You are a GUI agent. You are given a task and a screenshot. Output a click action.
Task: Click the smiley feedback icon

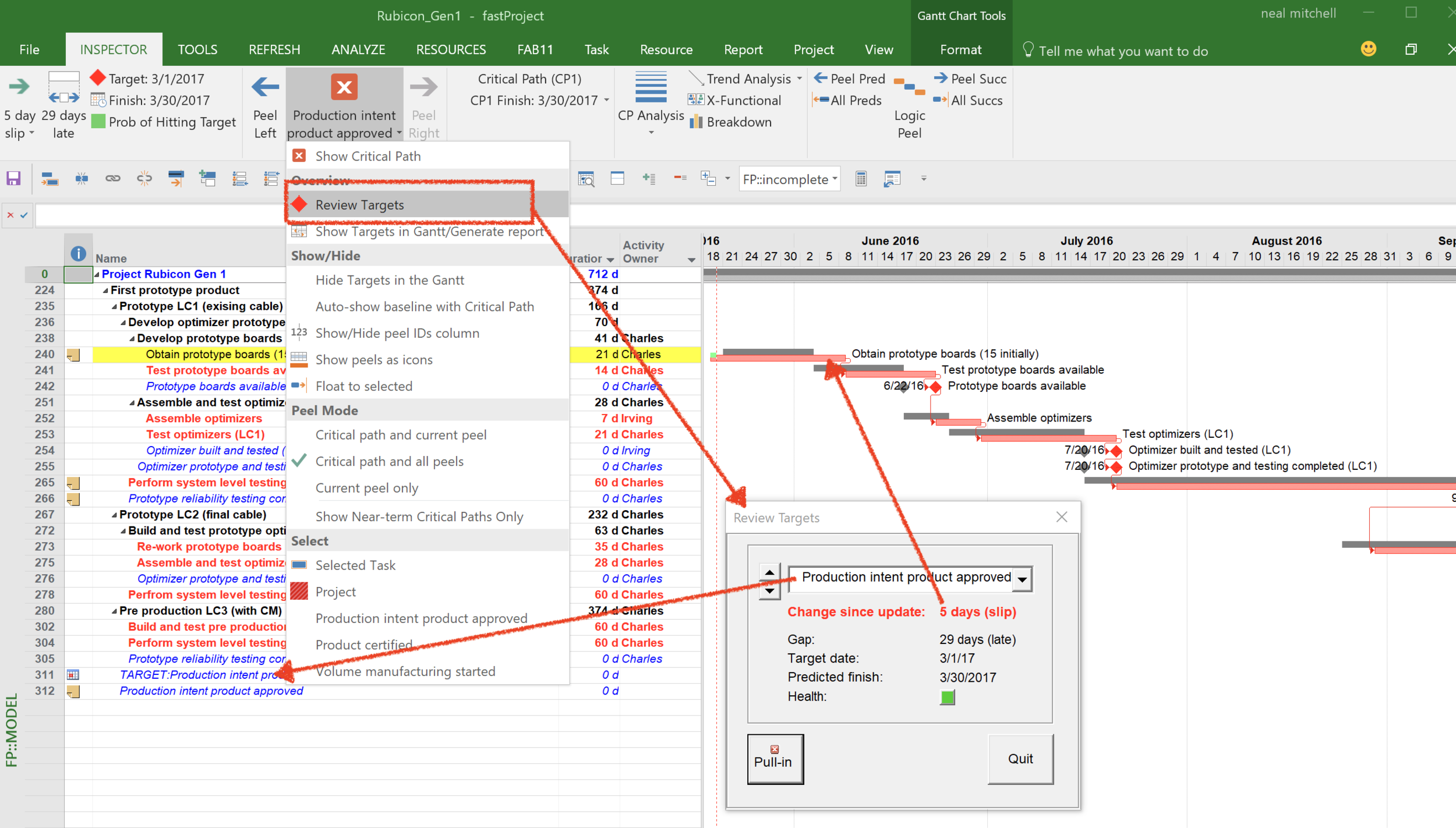point(1368,49)
